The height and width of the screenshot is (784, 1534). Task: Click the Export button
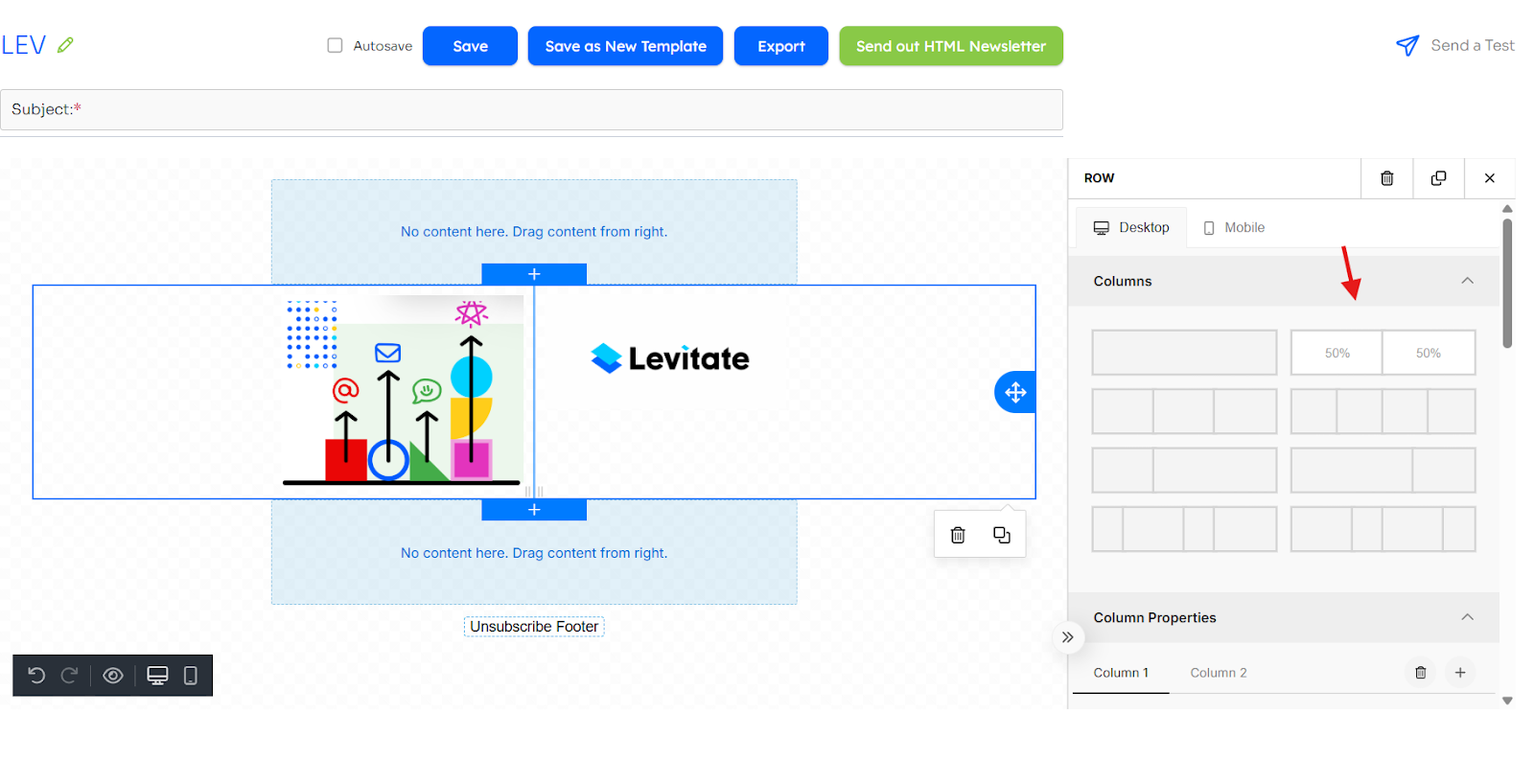point(781,46)
